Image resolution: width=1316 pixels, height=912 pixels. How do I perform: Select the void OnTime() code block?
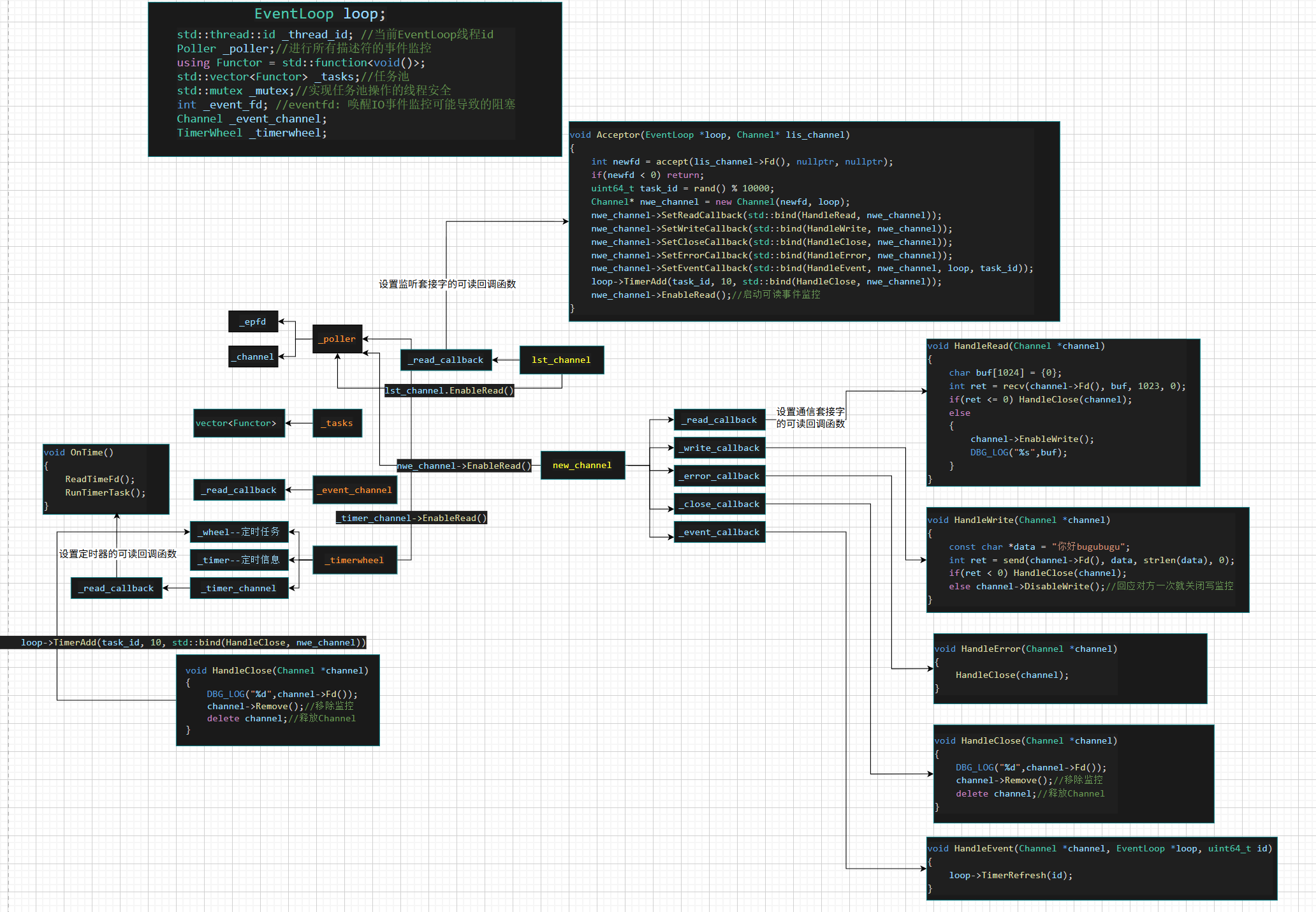point(106,479)
